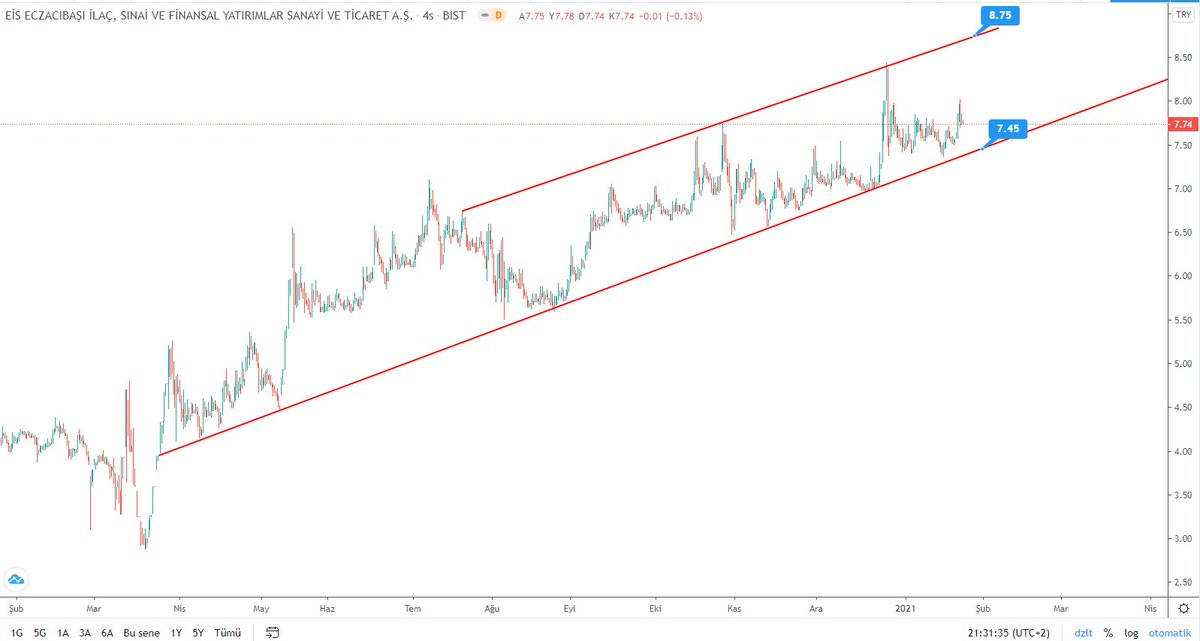Click the 2021 label on time axis
The image size is (1200, 641).
tap(906, 607)
